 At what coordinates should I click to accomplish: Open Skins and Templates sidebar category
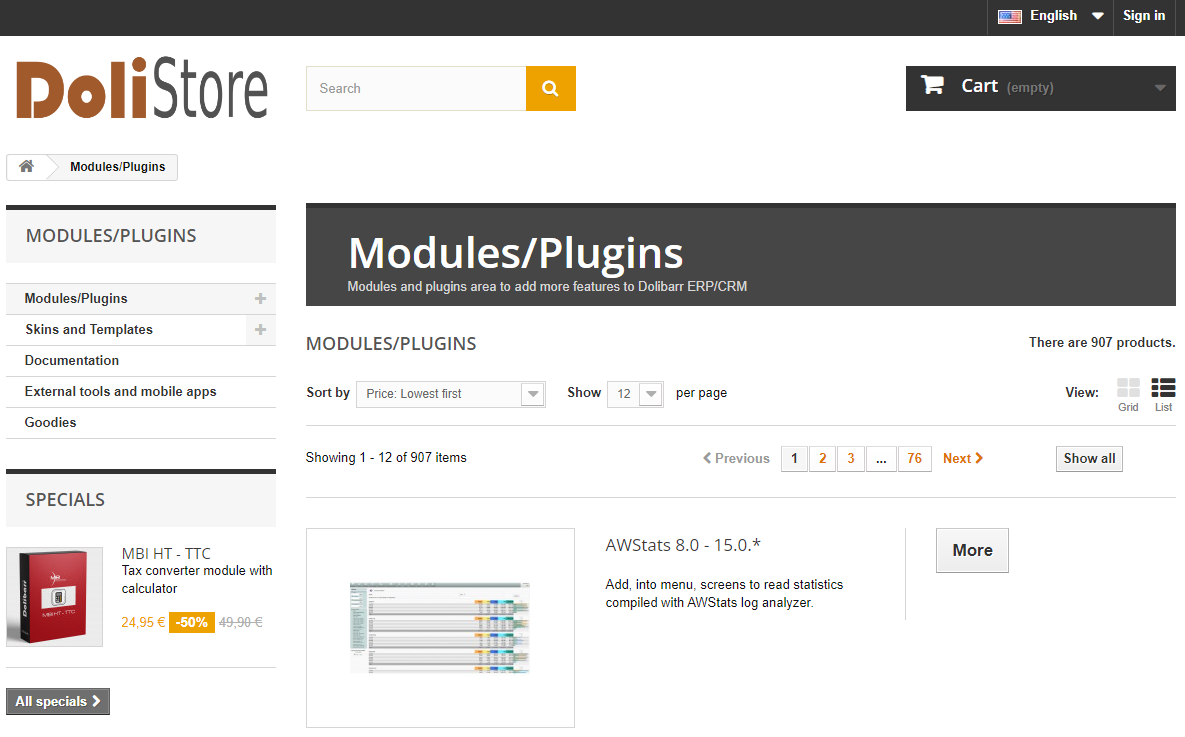tap(88, 330)
